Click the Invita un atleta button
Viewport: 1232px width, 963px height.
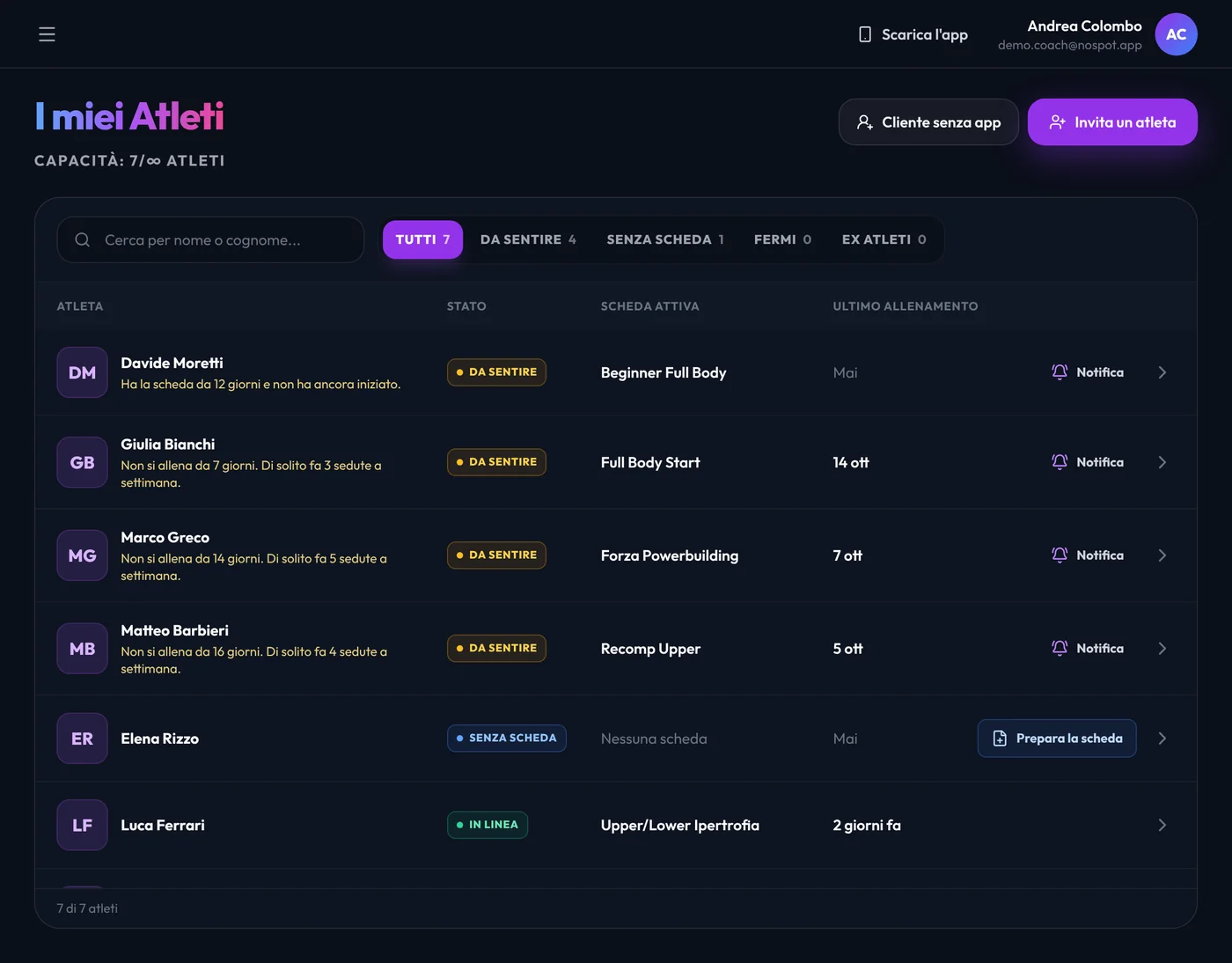click(1112, 122)
